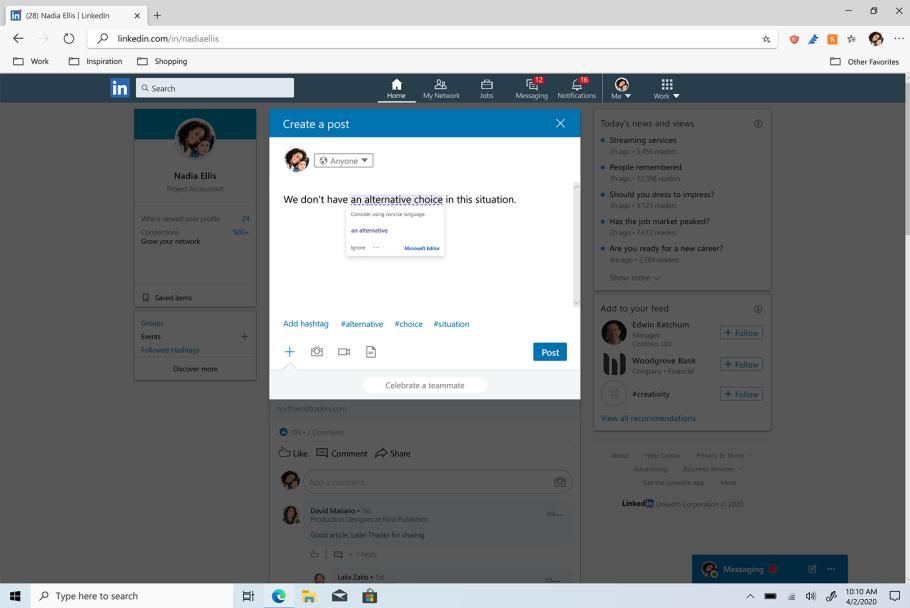Open the Anyone audience dropdown
This screenshot has height=608, width=910.
[345, 160]
